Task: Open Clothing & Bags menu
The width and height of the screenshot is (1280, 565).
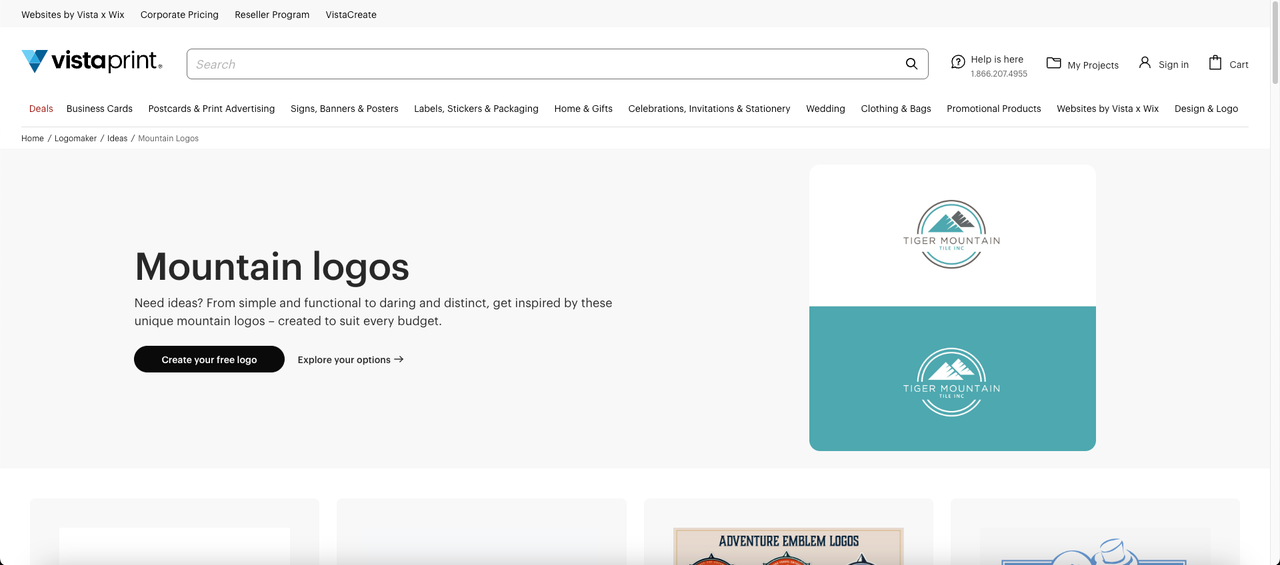Action: 896,108
